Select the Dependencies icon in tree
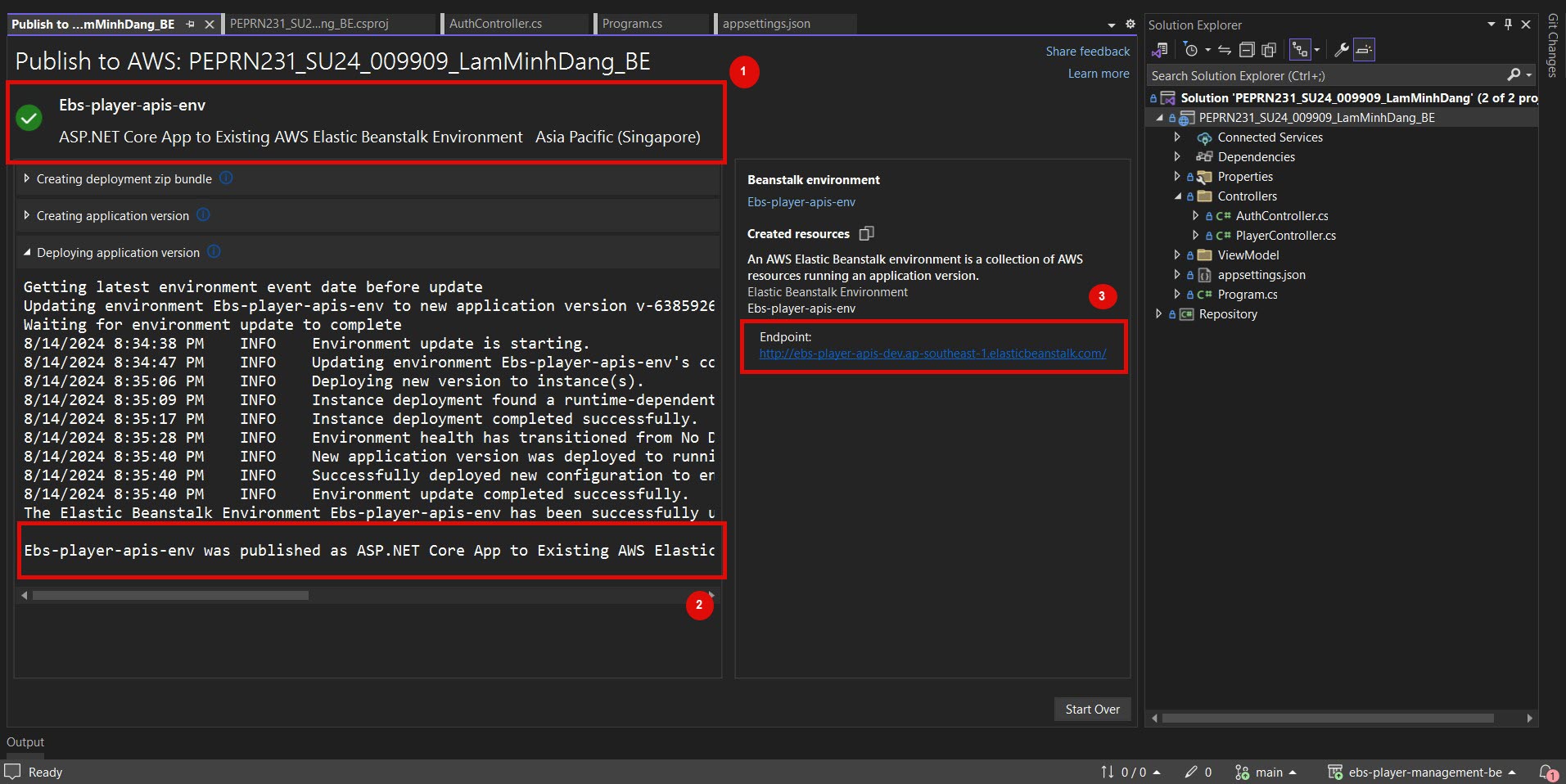The image size is (1566, 784). (1204, 157)
